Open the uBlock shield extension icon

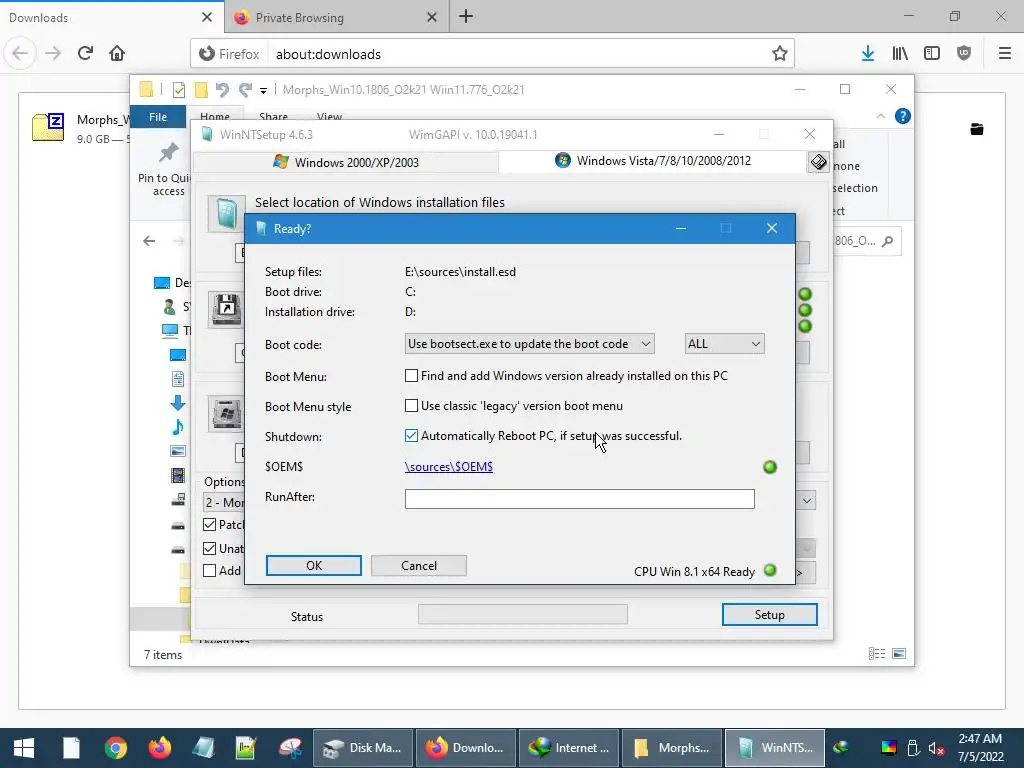[x=964, y=54]
